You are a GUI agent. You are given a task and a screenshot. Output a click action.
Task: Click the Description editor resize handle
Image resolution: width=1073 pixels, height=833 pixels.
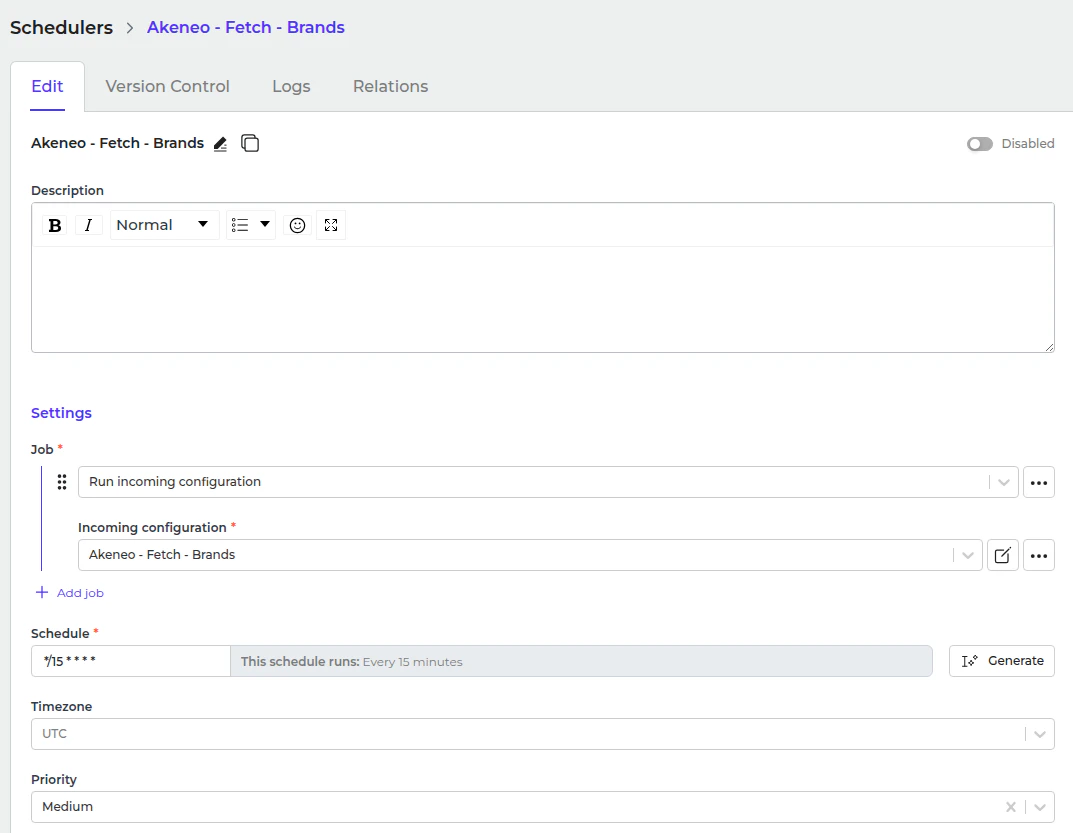click(x=1049, y=347)
